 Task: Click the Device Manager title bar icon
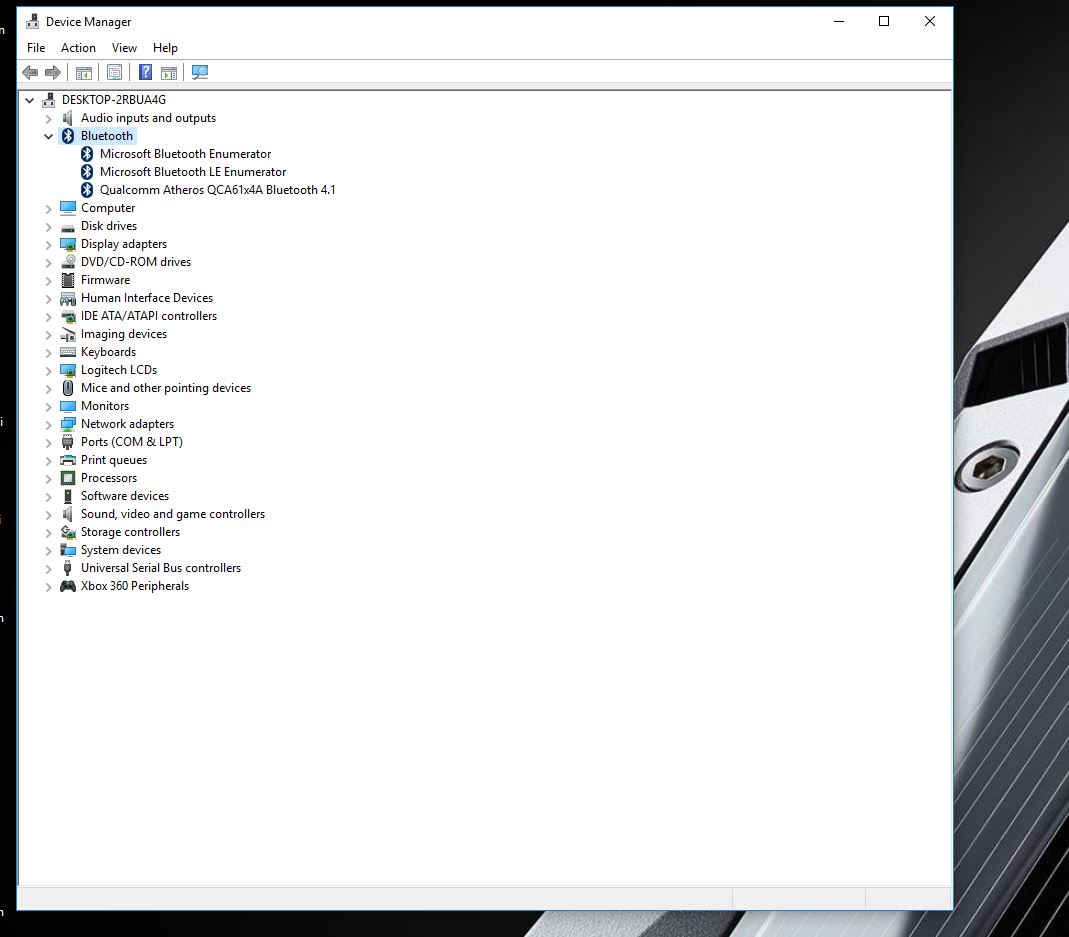point(32,22)
